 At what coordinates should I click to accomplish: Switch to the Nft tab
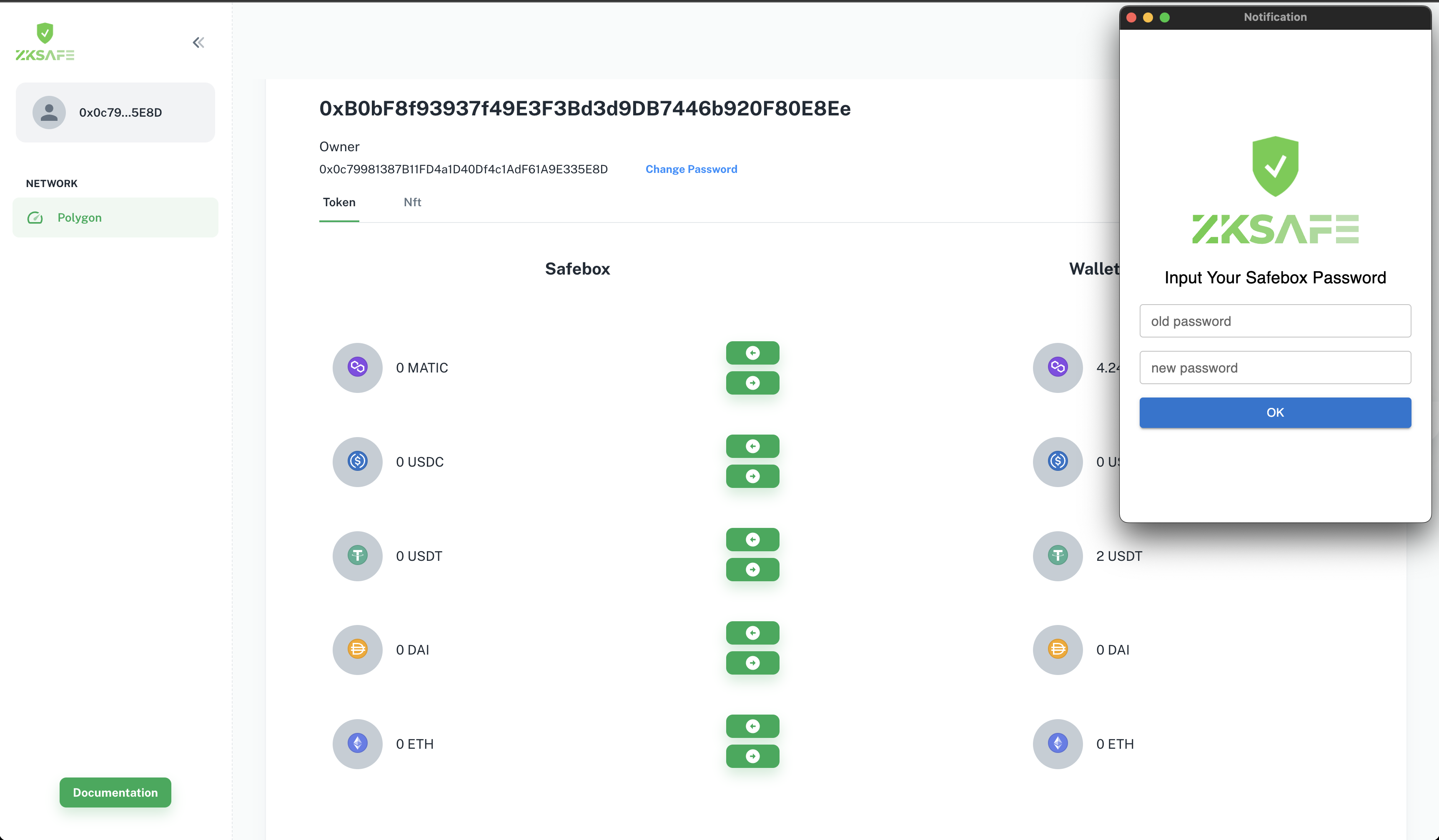point(412,202)
